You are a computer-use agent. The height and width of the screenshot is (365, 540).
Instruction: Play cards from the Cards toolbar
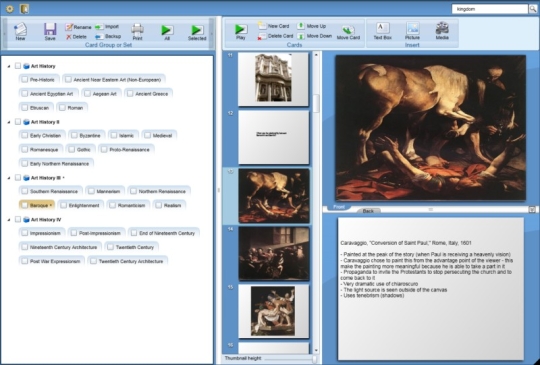[x=241, y=31]
